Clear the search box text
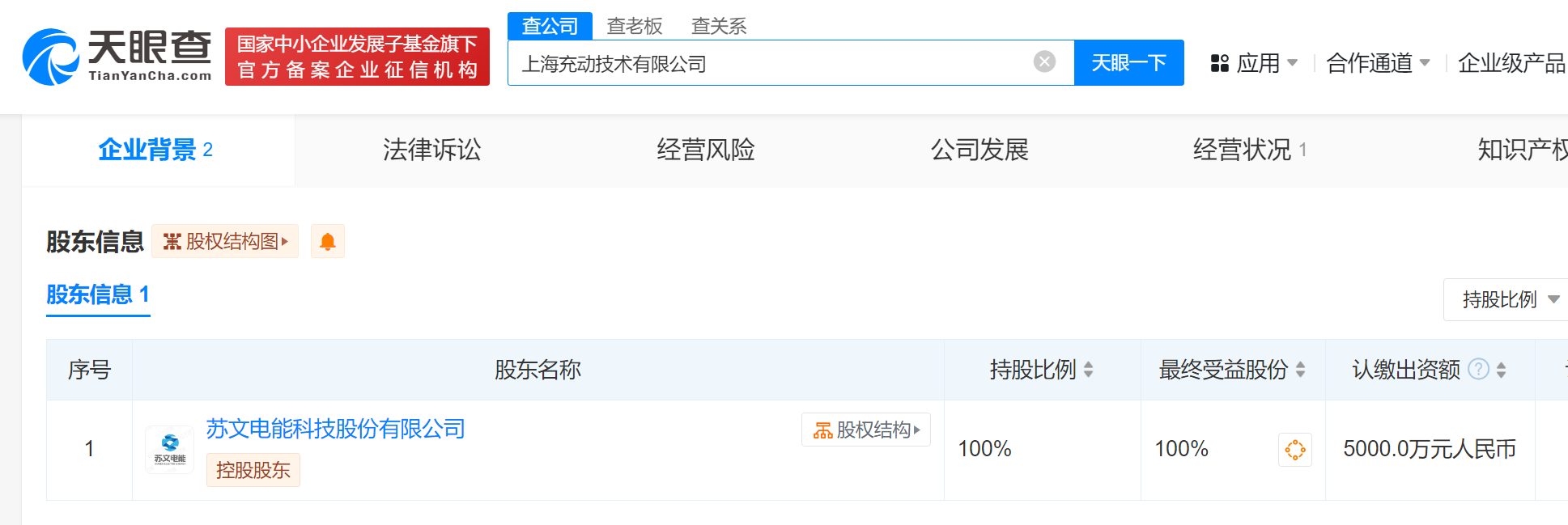 1044,61
